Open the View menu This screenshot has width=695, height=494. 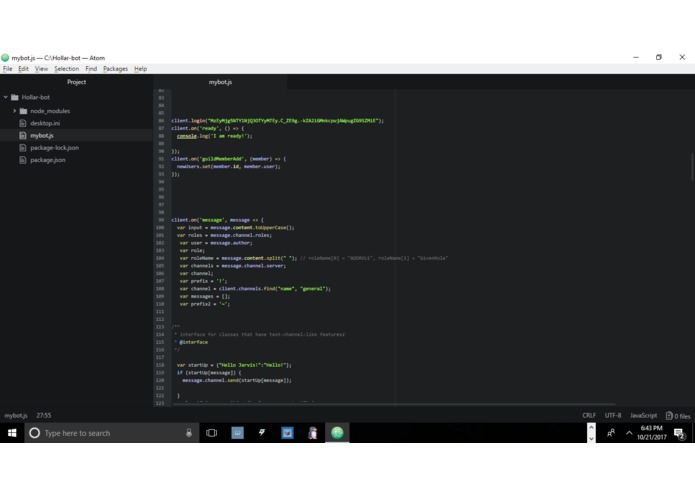[x=41, y=69]
